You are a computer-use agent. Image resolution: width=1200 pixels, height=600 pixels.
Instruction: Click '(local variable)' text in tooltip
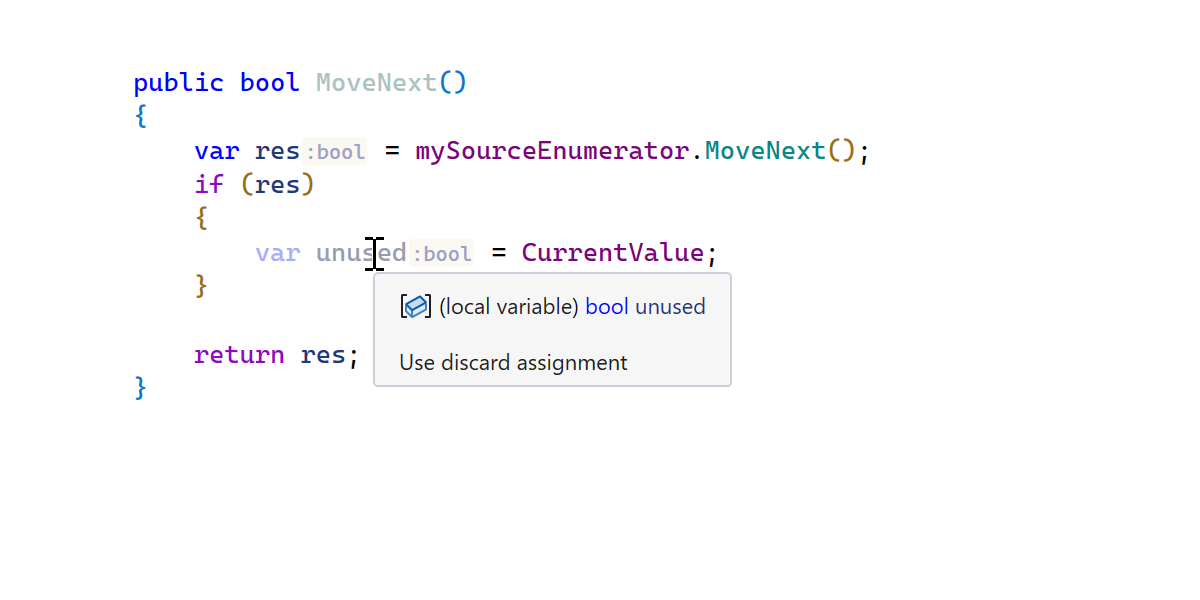pos(509,307)
